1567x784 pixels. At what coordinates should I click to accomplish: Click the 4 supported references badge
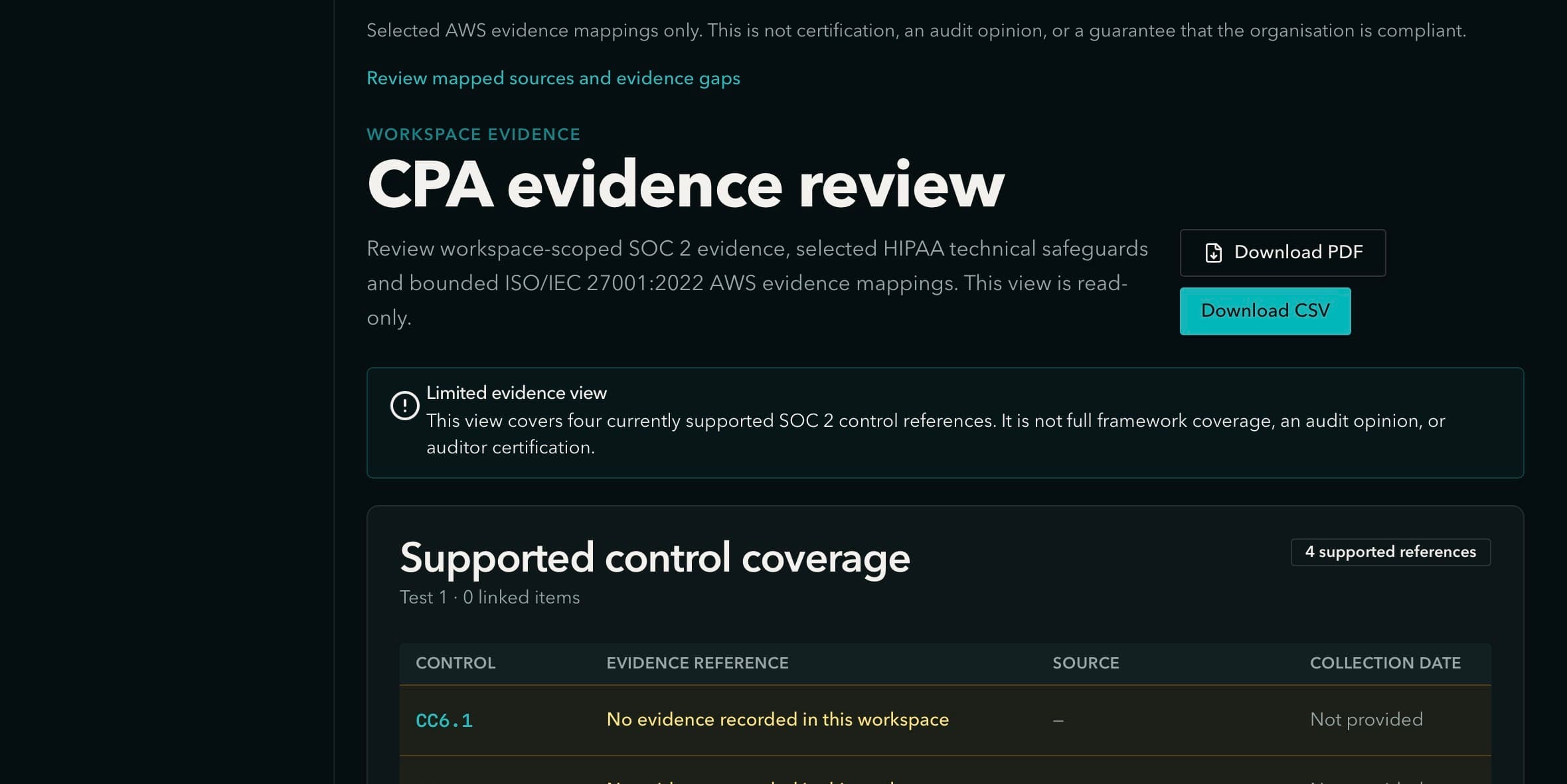pyautogui.click(x=1390, y=552)
